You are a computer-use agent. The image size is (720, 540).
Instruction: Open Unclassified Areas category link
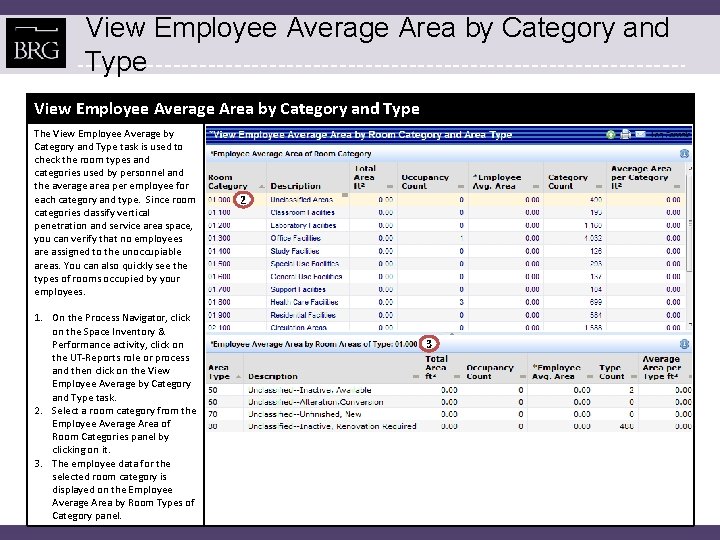point(302,200)
